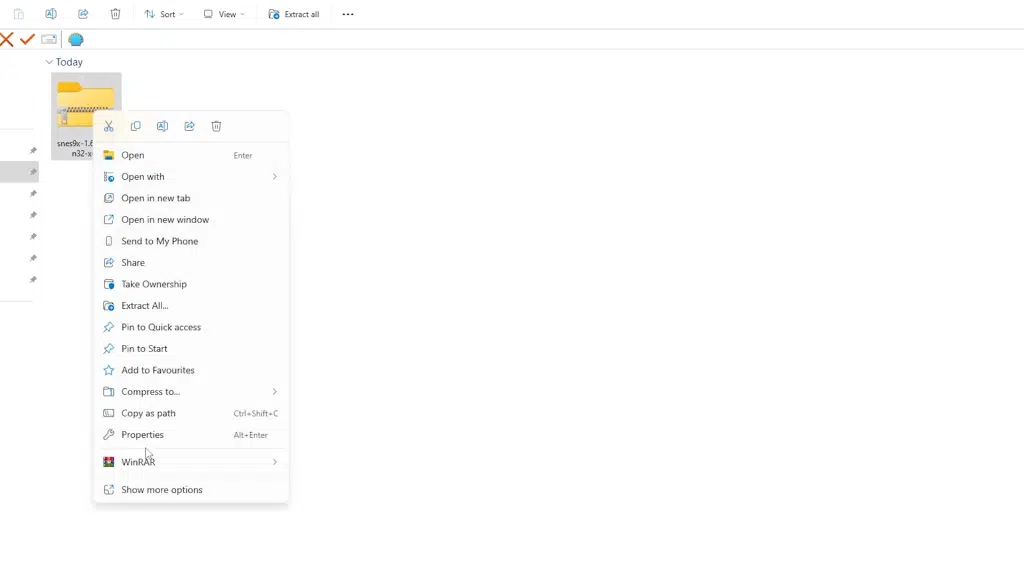Choose Open in new tab
This screenshot has height=576, width=1024.
[x=191, y=198]
